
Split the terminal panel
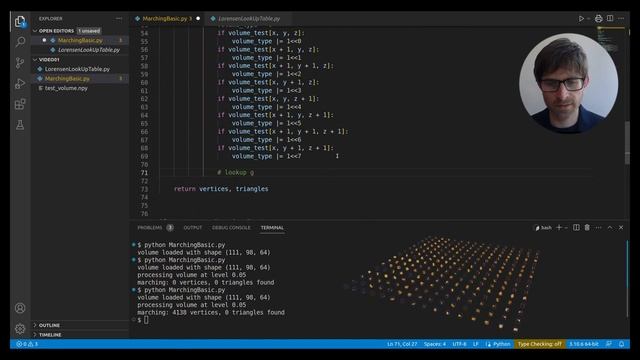pos(576,227)
